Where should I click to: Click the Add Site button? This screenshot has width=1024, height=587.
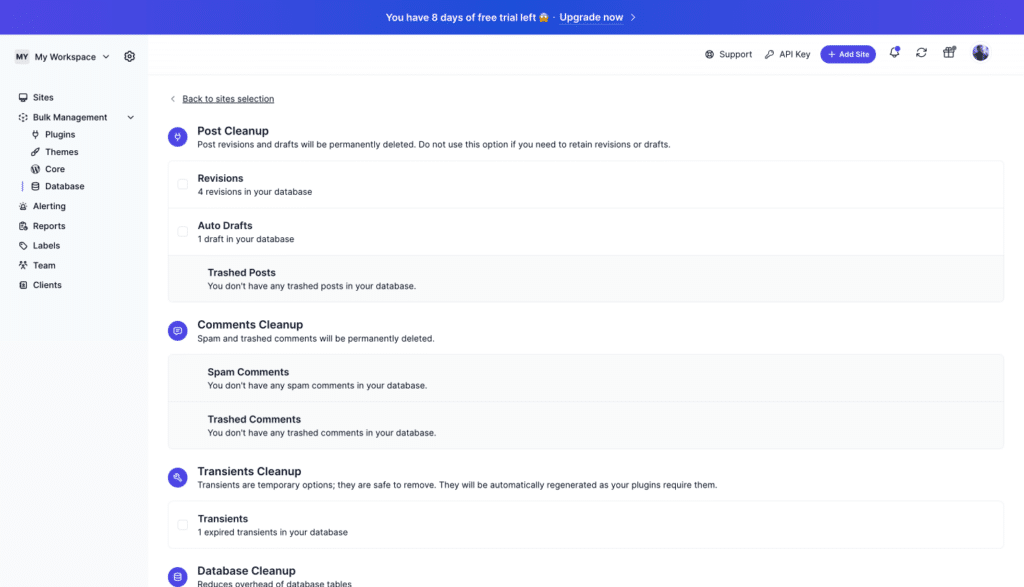point(848,54)
